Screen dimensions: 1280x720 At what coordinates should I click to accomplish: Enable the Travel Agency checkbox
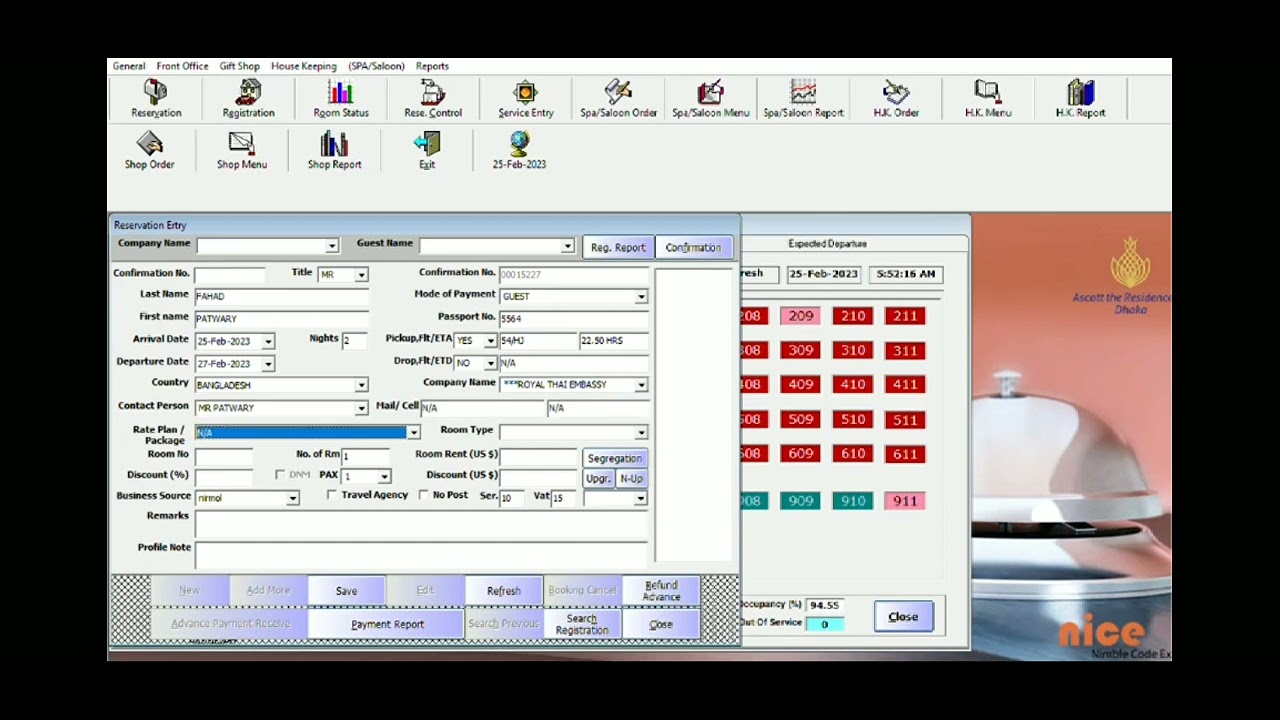tap(331, 495)
